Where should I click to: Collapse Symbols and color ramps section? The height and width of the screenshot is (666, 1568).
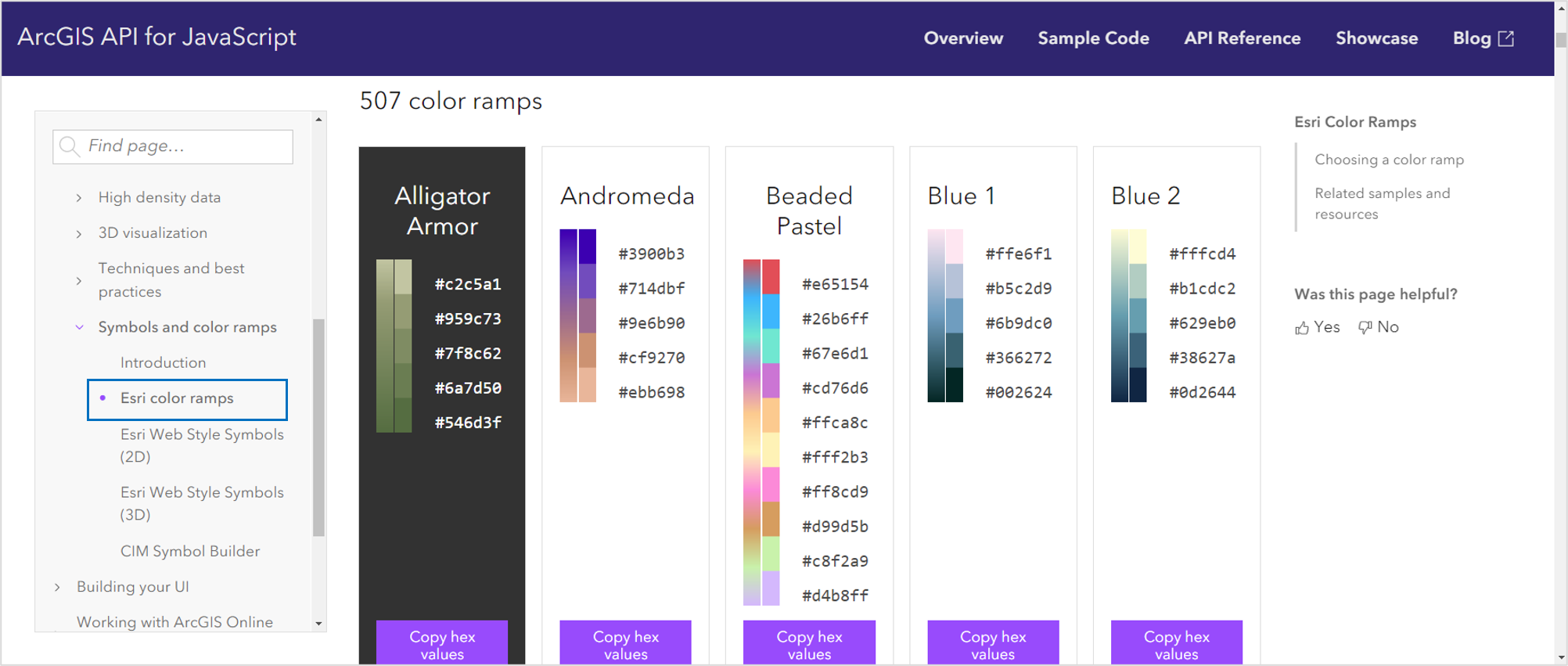coord(79,327)
